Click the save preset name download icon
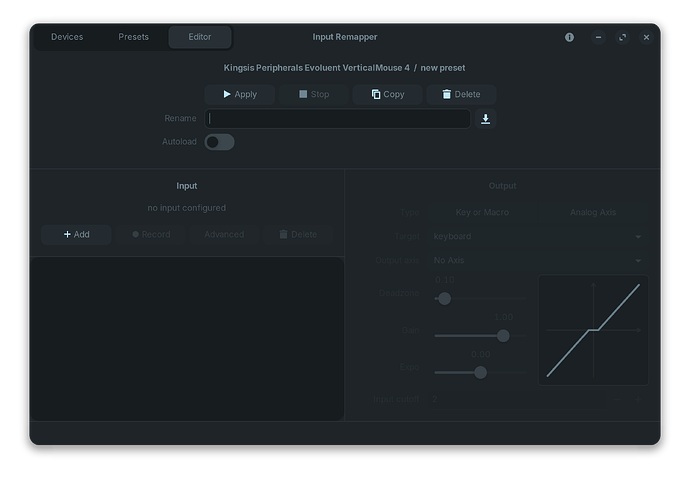690x480 pixels. [485, 119]
